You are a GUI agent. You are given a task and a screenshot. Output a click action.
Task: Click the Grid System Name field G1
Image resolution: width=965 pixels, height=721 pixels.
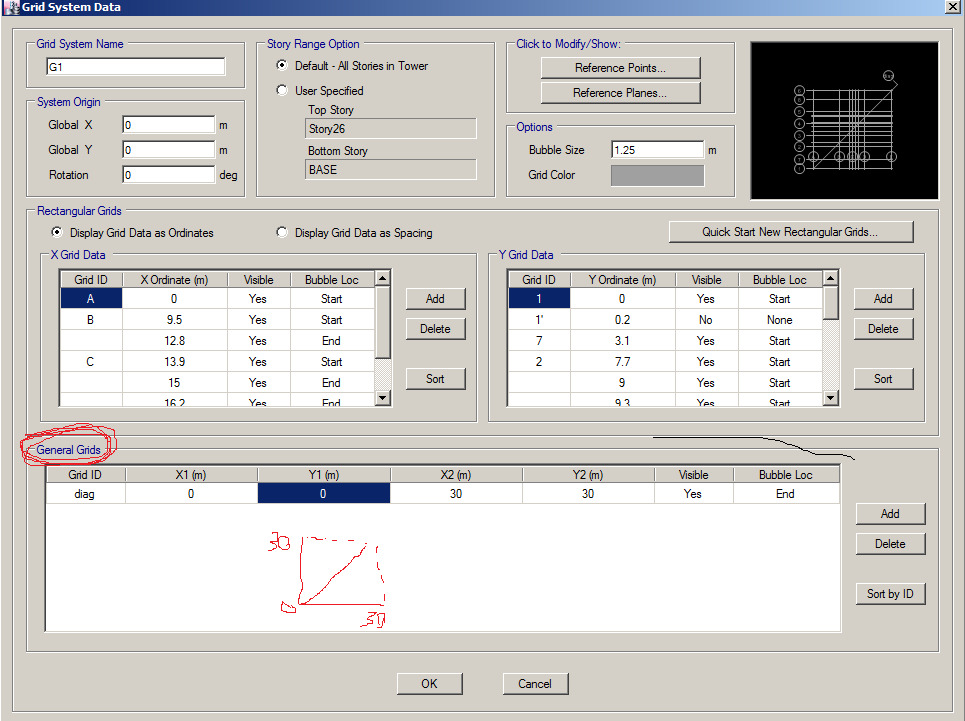pyautogui.click(x=135, y=66)
